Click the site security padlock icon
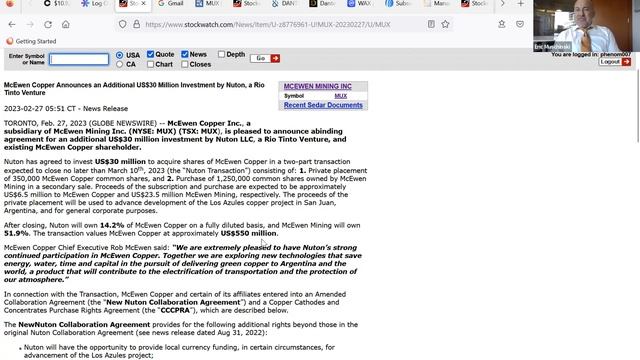Image resolution: width=640 pixels, height=360 pixels. click(136, 24)
